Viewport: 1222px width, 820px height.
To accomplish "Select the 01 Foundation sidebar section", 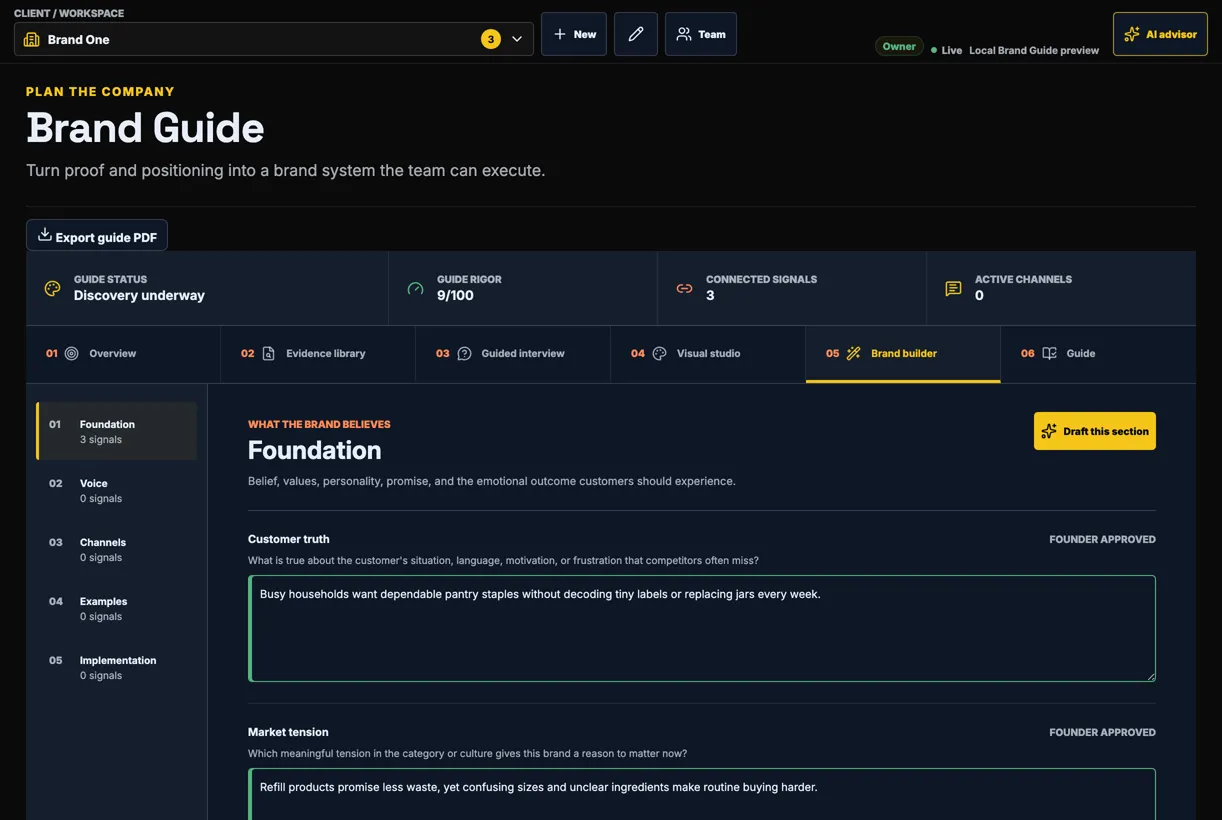I will click(x=117, y=431).
